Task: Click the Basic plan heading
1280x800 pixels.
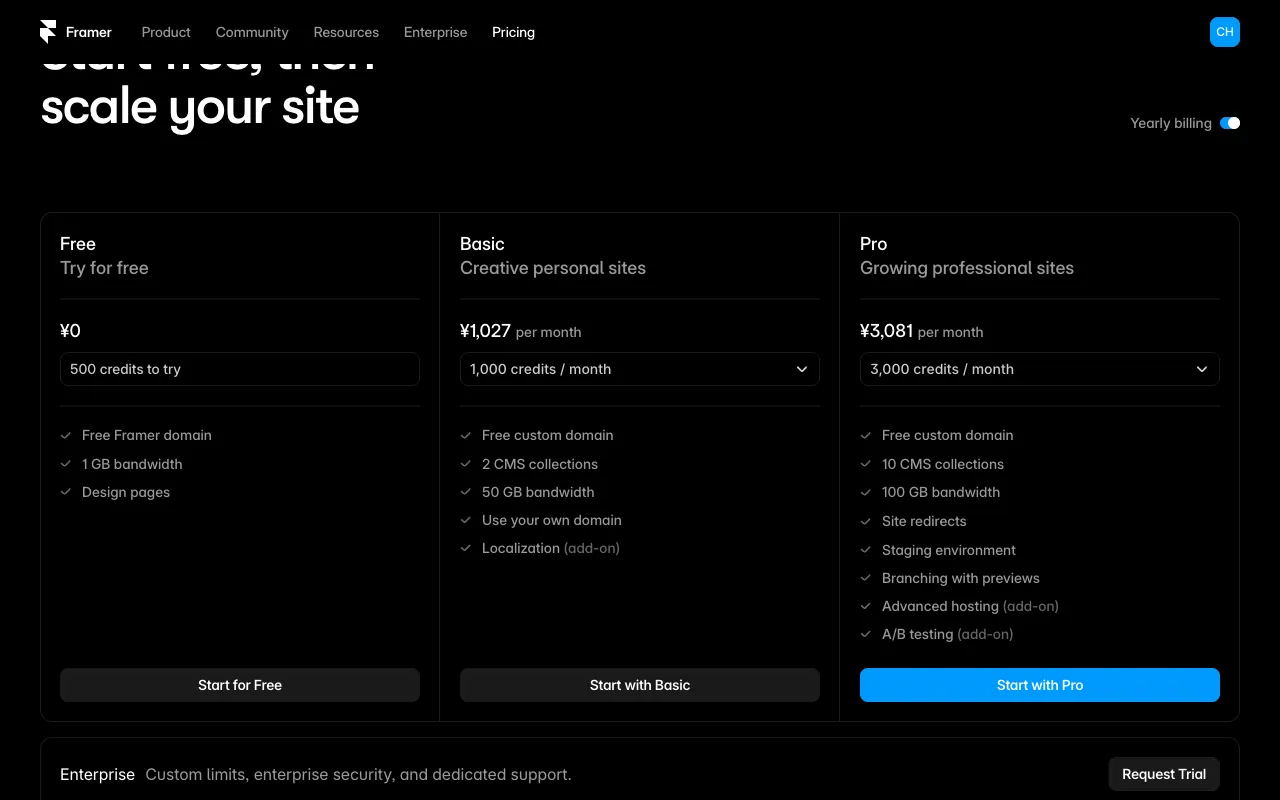Action: point(482,244)
